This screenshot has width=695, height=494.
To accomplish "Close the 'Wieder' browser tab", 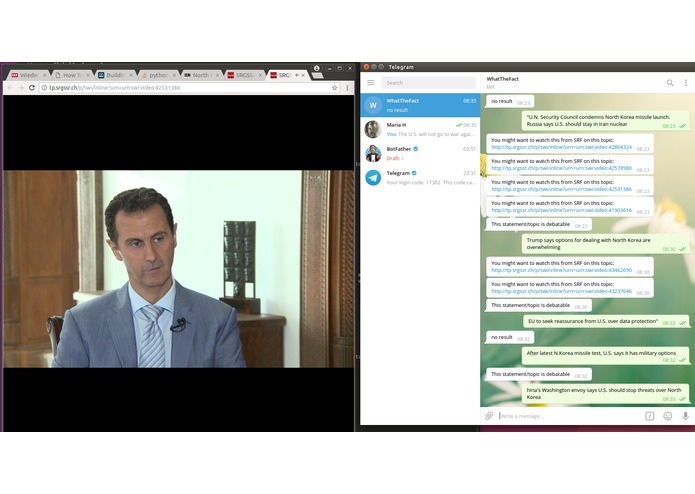I will tap(44, 75).
